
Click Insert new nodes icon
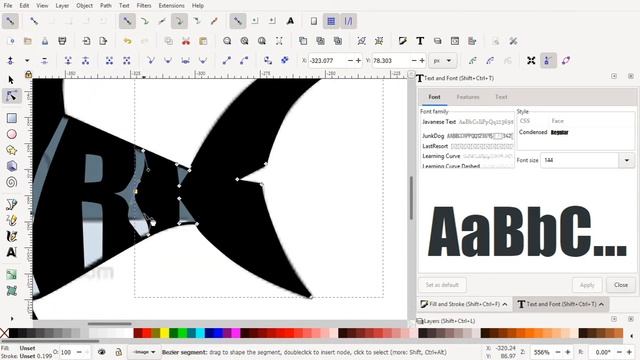[x=10, y=61]
